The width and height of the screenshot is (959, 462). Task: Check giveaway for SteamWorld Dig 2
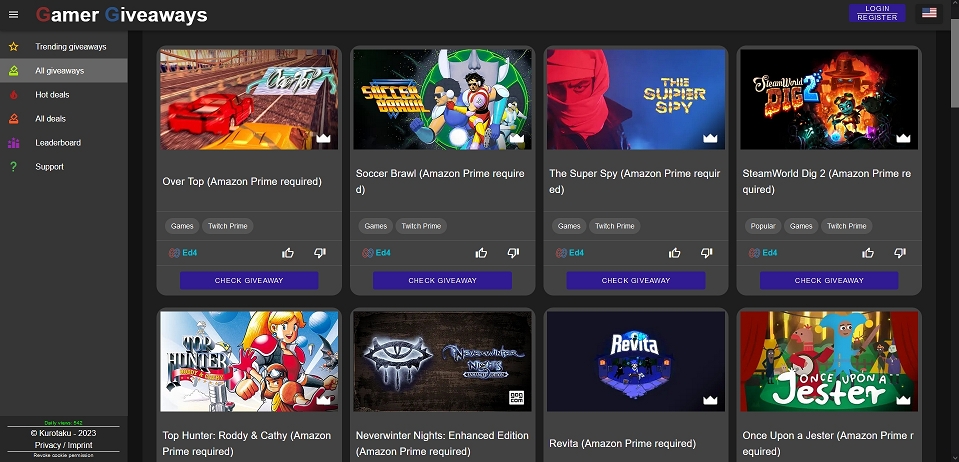[829, 280]
